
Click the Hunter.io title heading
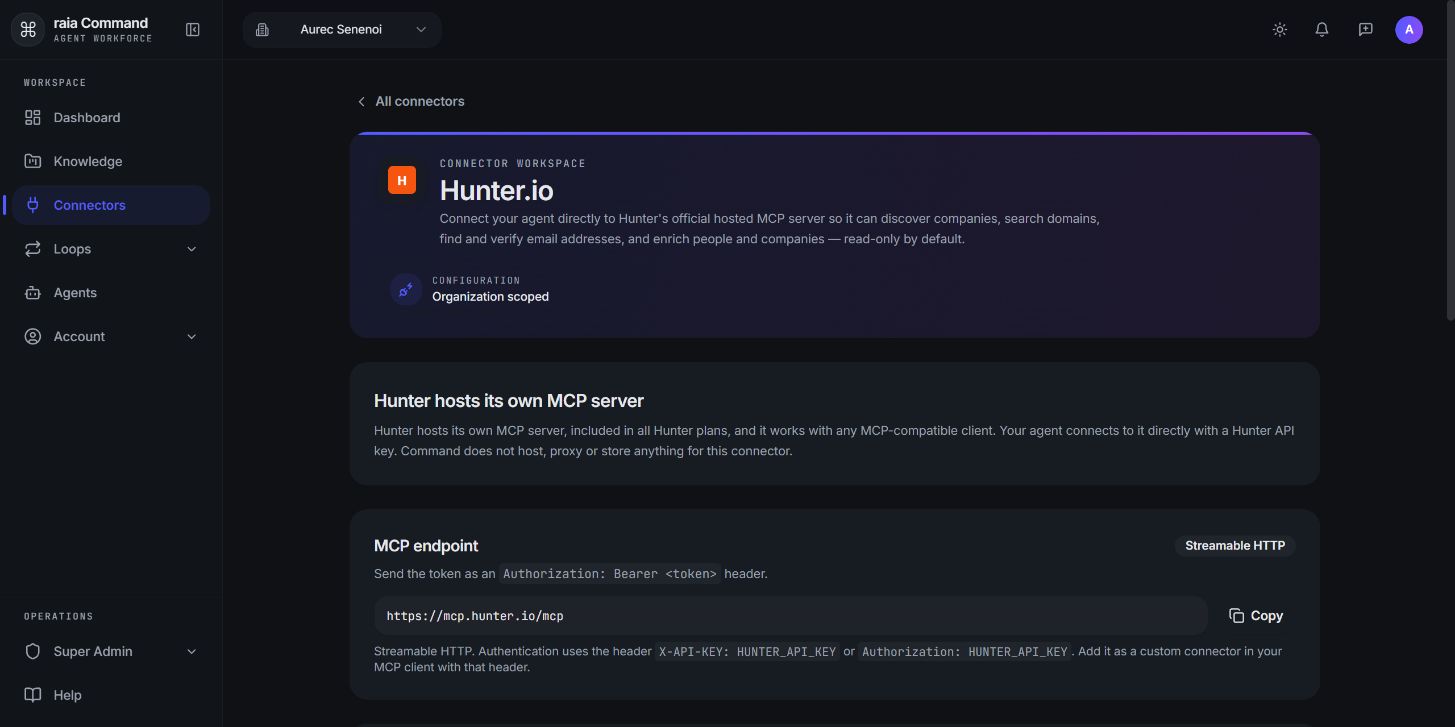pos(496,190)
